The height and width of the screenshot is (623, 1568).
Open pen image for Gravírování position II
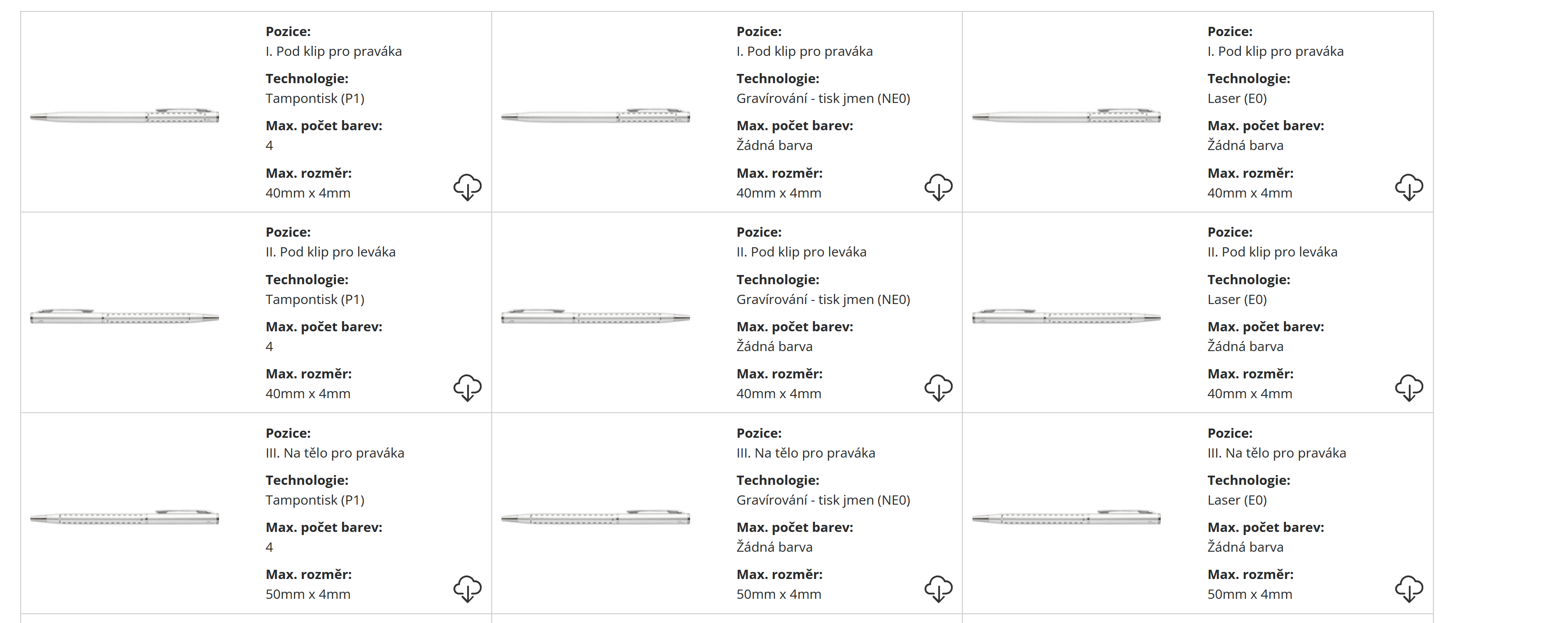[595, 317]
